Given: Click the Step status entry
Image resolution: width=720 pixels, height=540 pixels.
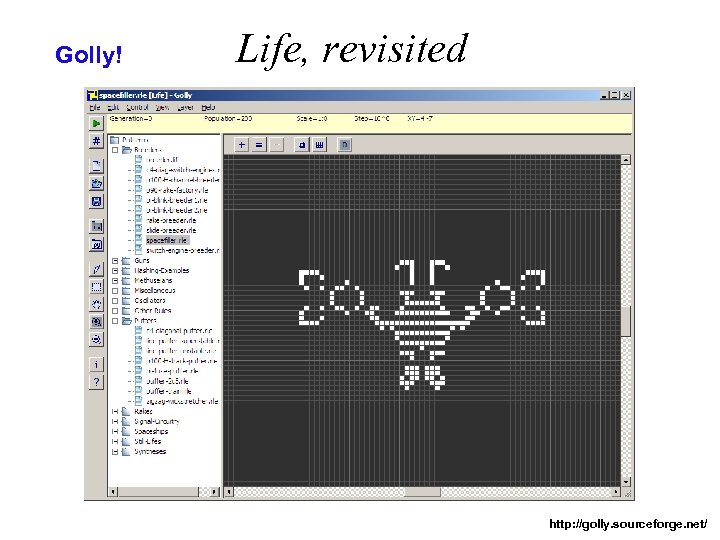Looking at the screenshot, I should point(371,118).
